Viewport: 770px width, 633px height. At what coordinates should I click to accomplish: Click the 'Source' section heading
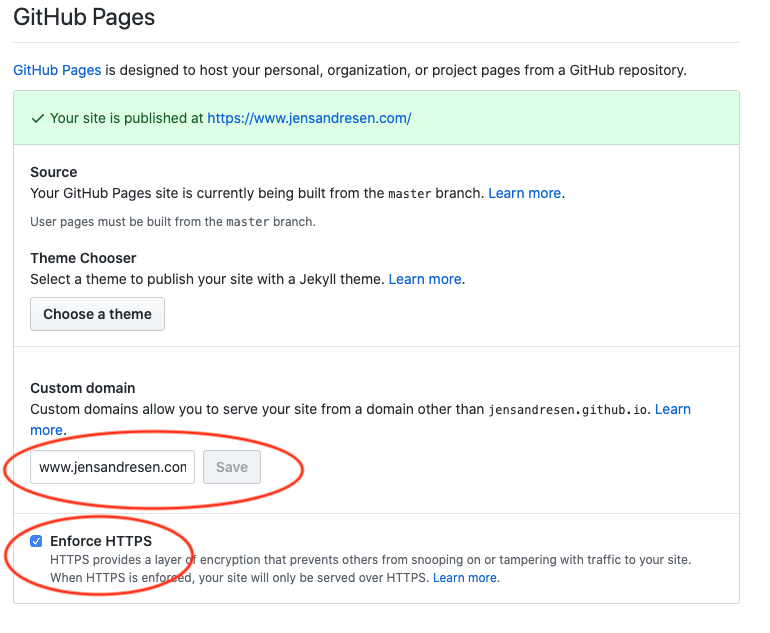click(x=54, y=172)
